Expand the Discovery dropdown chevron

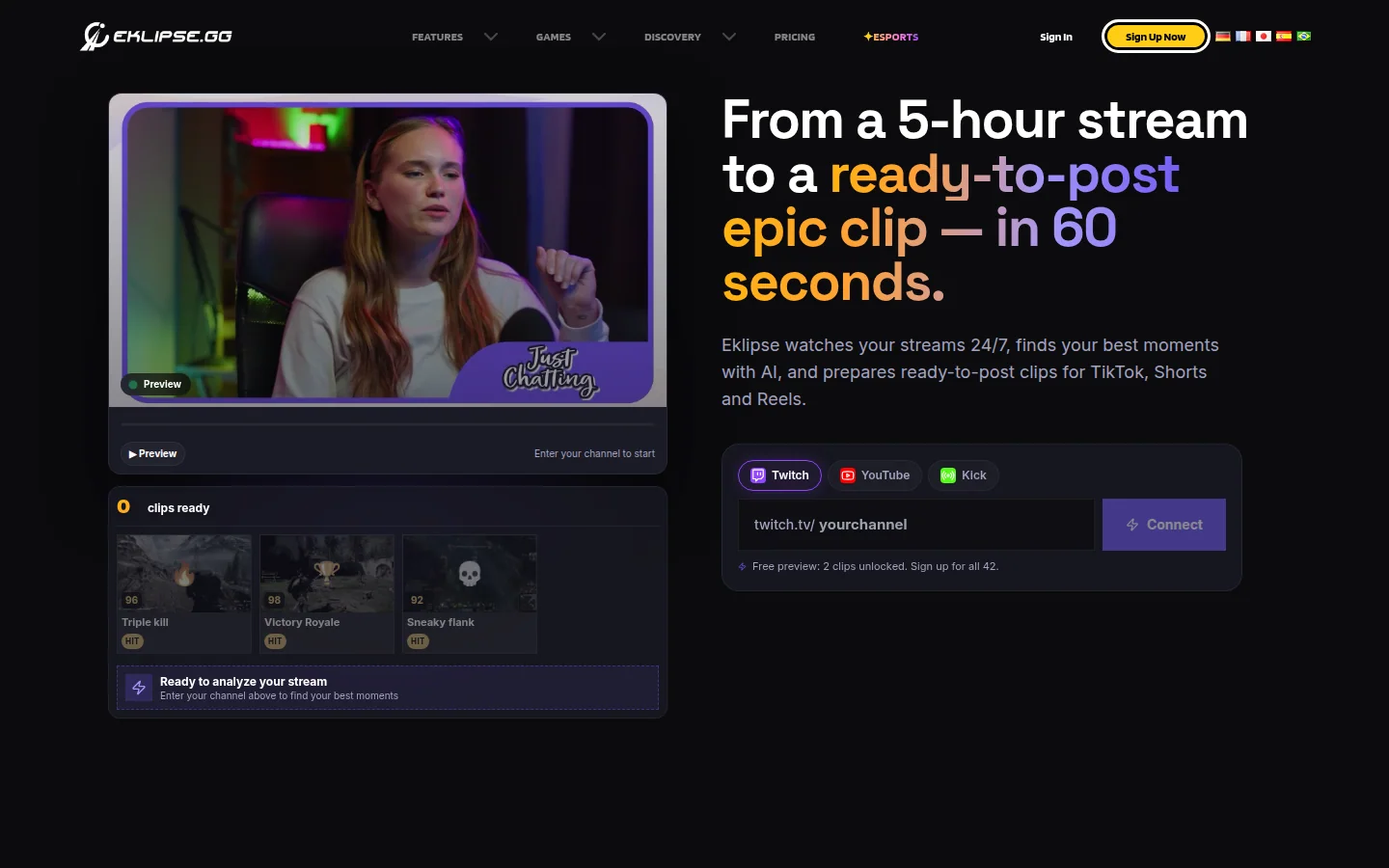pyautogui.click(x=729, y=37)
